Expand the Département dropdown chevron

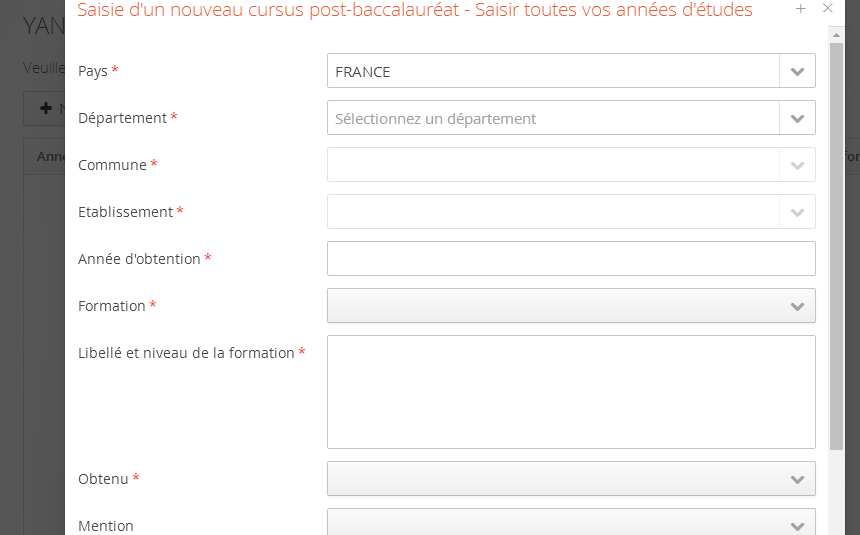[x=797, y=118]
